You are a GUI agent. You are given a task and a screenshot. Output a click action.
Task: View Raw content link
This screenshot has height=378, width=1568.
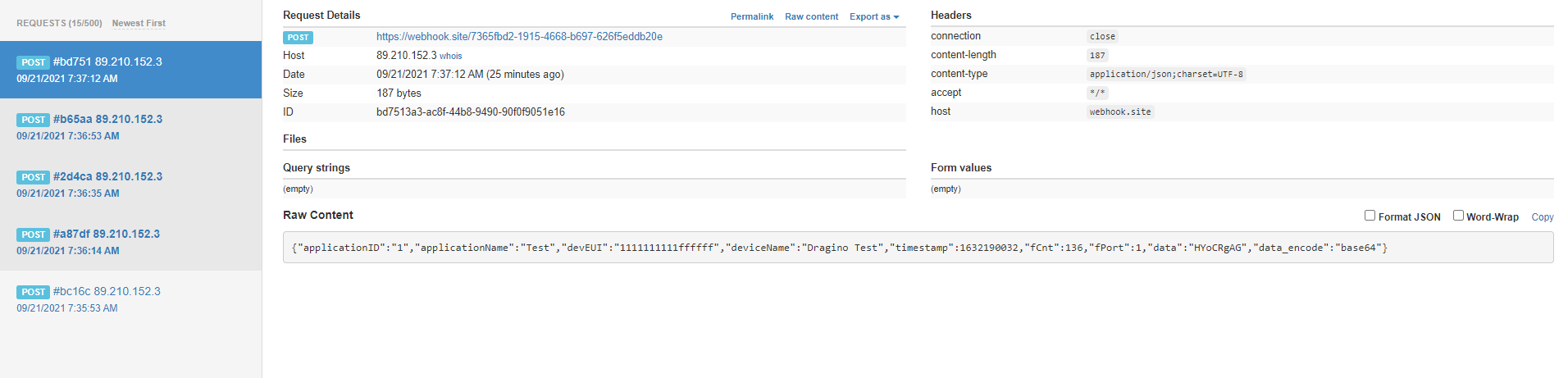pyautogui.click(x=811, y=16)
